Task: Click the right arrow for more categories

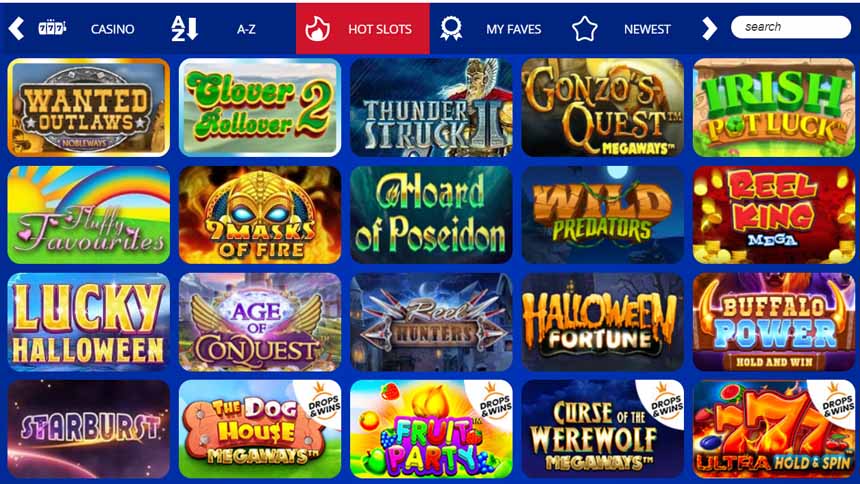Action: click(x=709, y=29)
